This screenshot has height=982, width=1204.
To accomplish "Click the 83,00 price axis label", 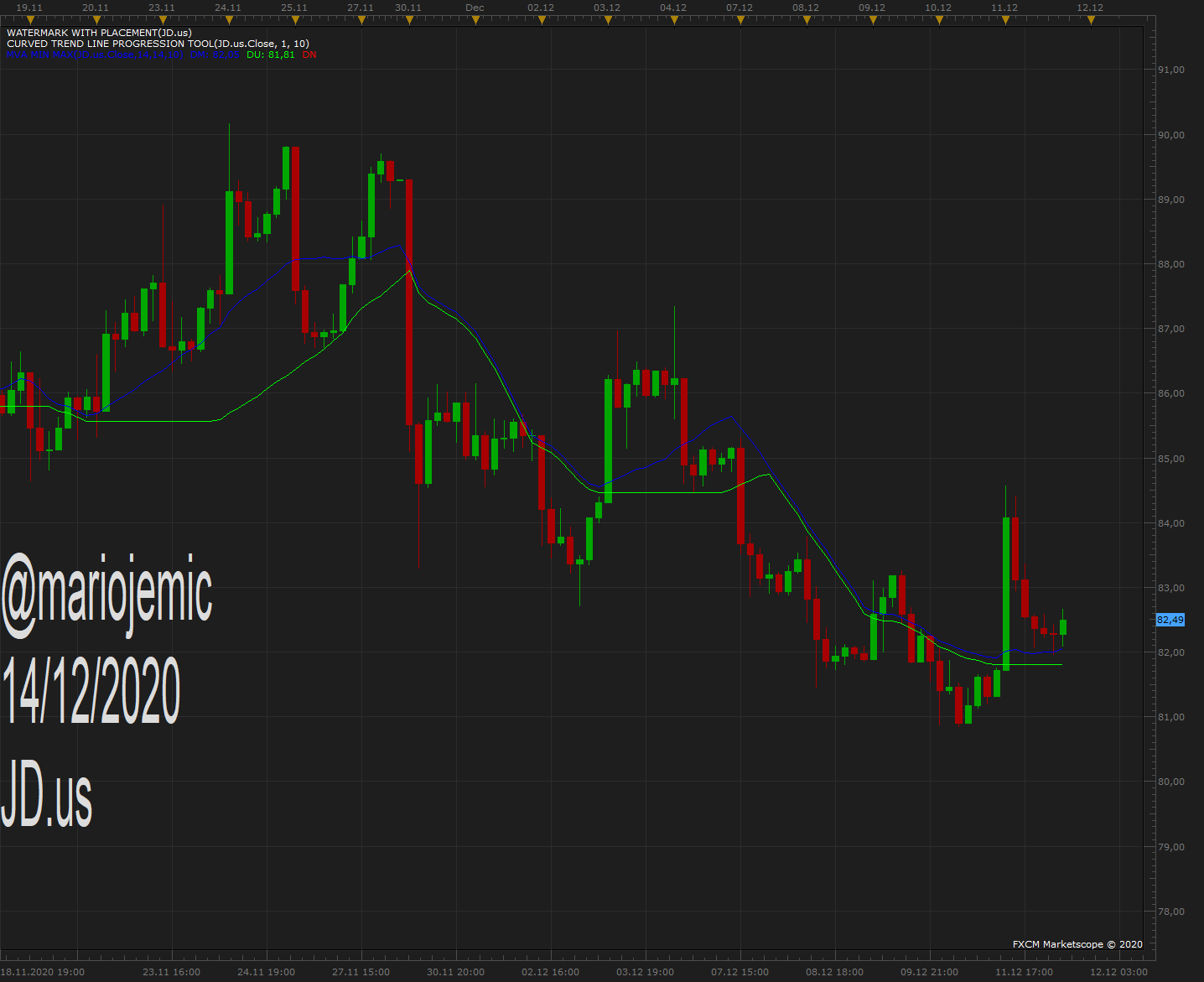I will [1171, 588].
